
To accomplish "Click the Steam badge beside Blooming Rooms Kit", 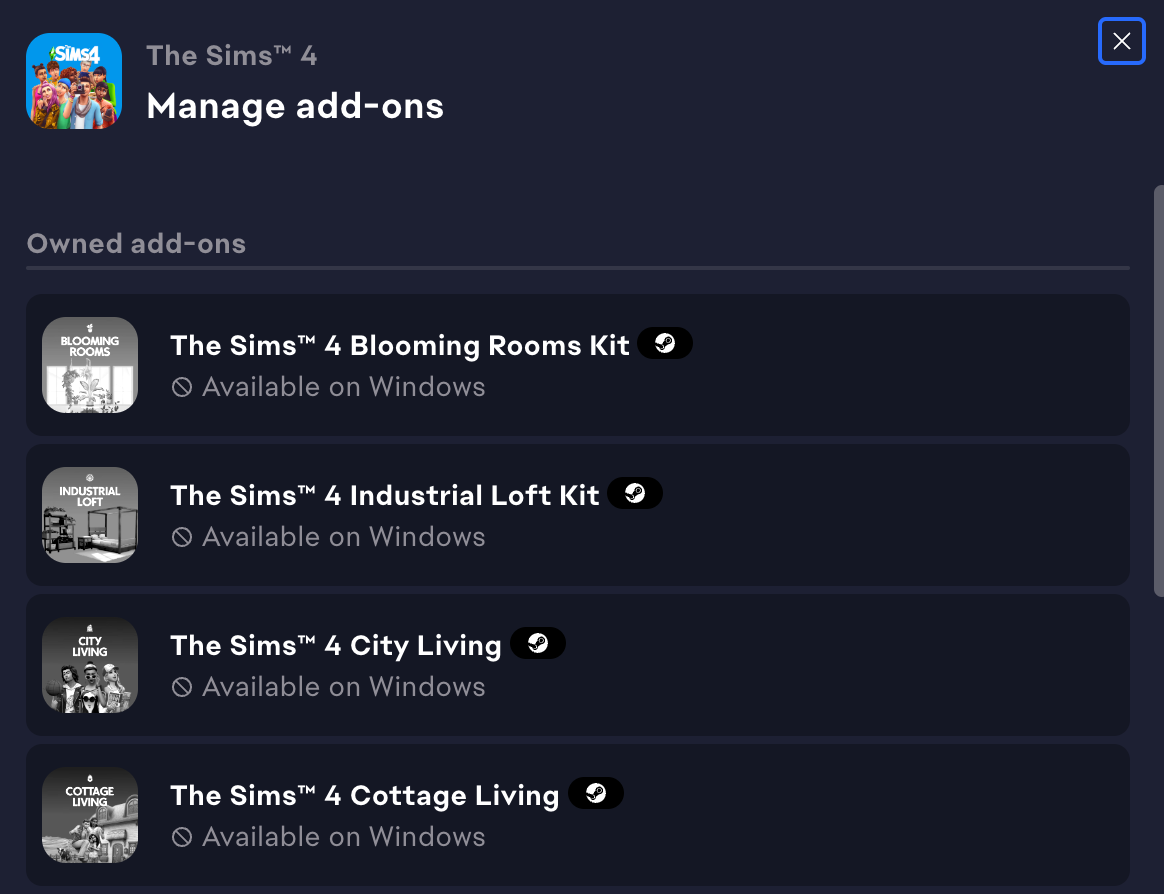I will tap(665, 344).
